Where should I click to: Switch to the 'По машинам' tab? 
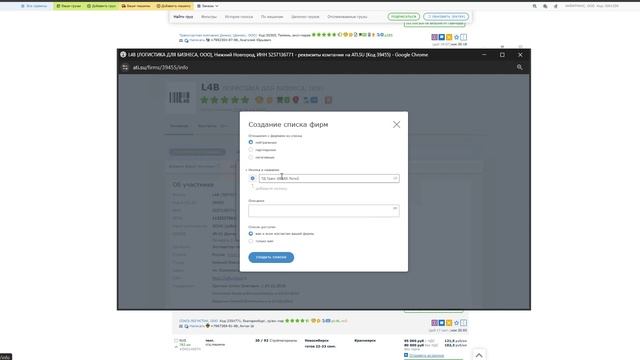[272, 17]
